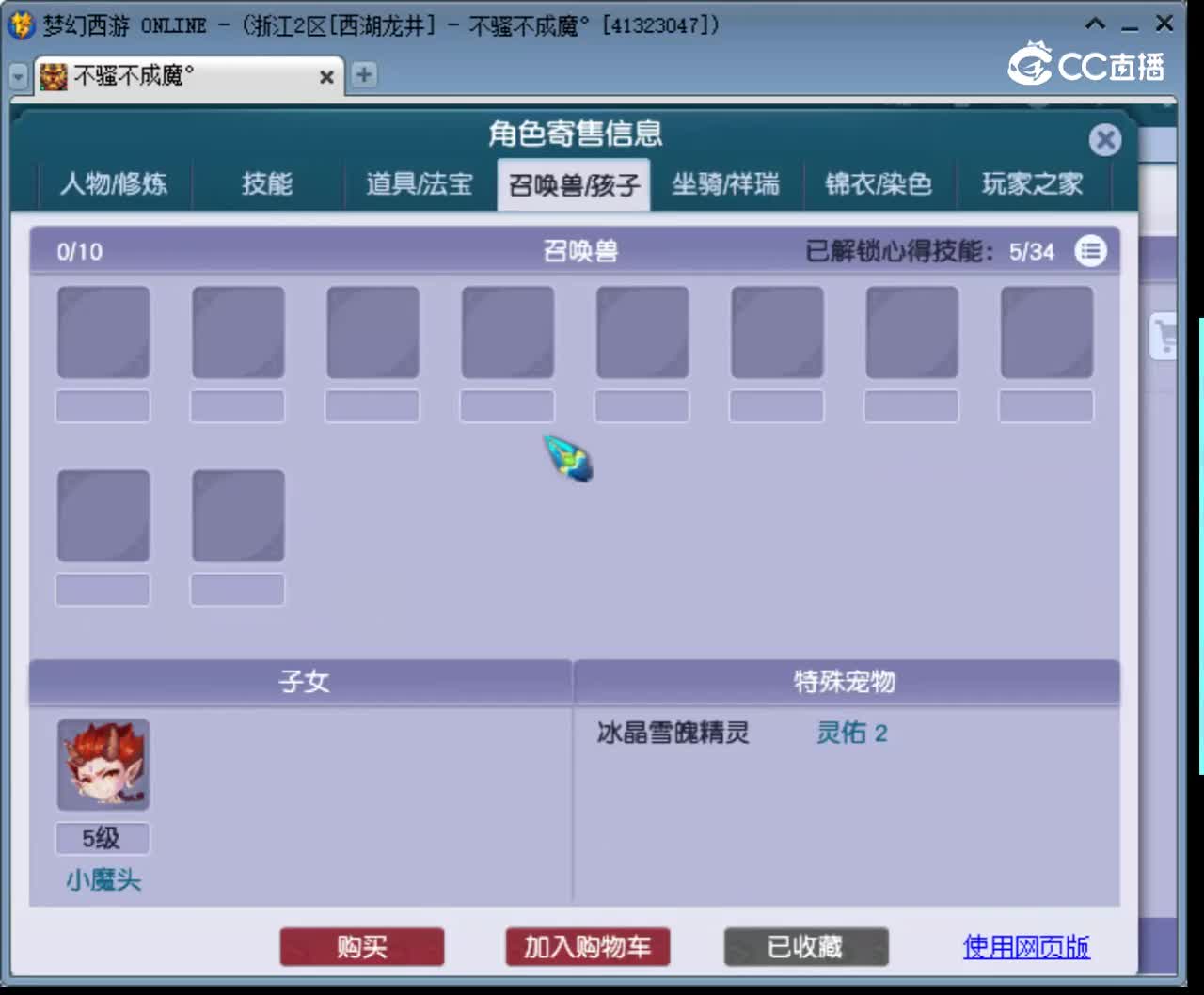
Task: Close the 不骚不成魔° window tab
Action: pyautogui.click(x=326, y=77)
